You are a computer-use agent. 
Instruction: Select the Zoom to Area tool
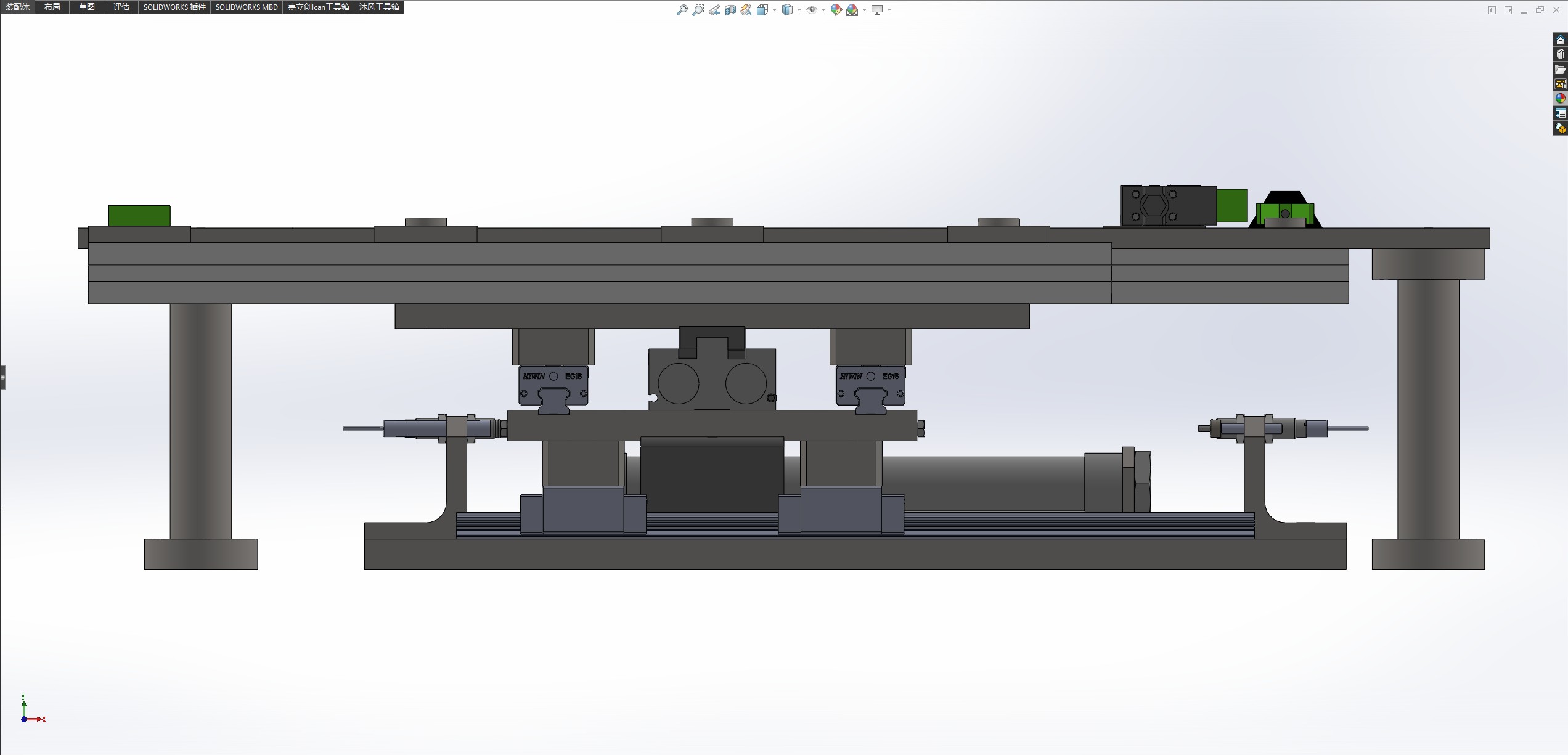coord(698,10)
